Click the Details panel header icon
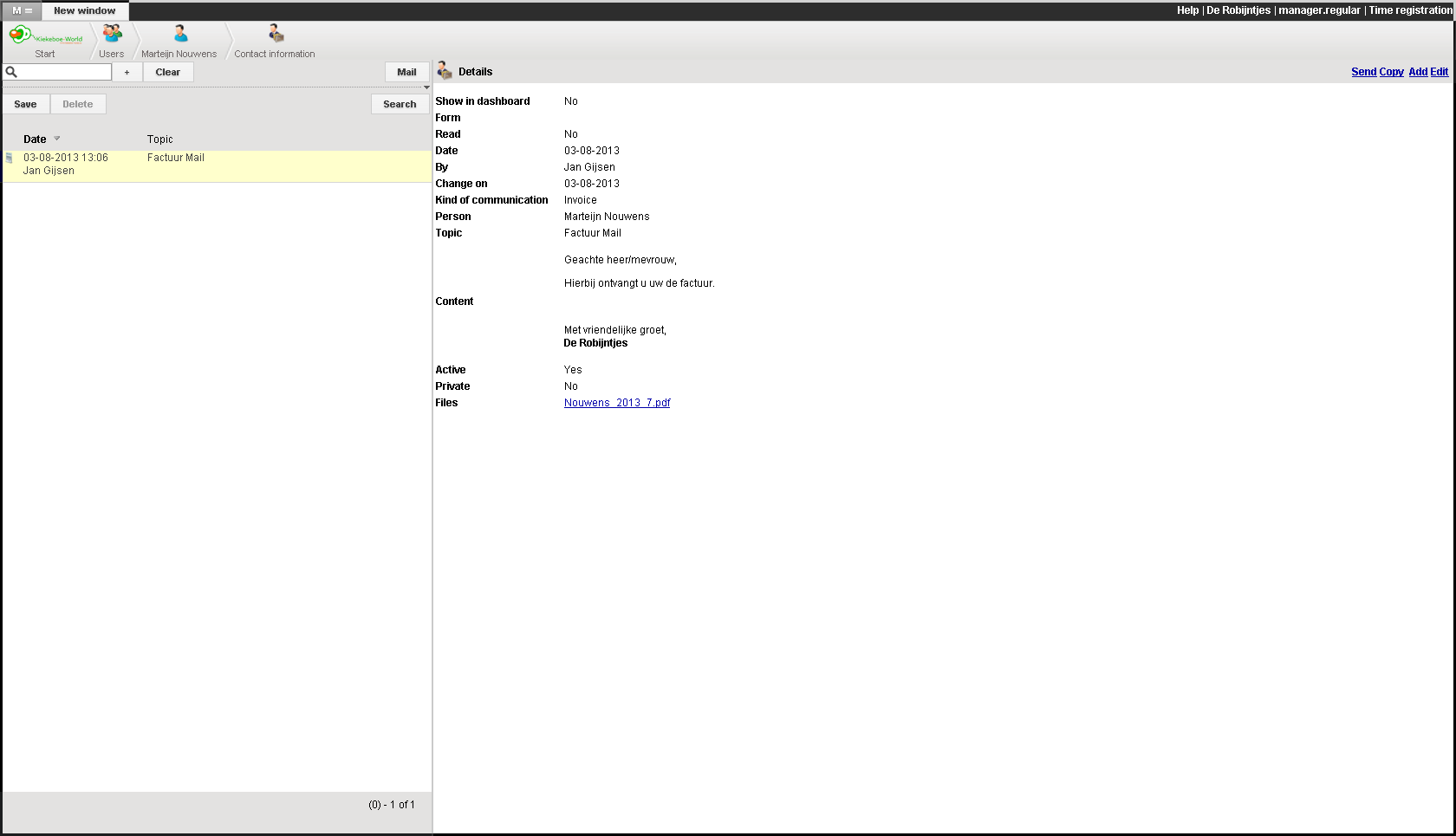The width and height of the screenshot is (1456, 836). pyautogui.click(x=445, y=71)
